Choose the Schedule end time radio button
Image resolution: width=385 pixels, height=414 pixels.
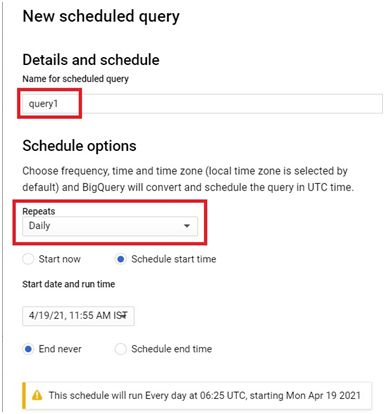[121, 349]
